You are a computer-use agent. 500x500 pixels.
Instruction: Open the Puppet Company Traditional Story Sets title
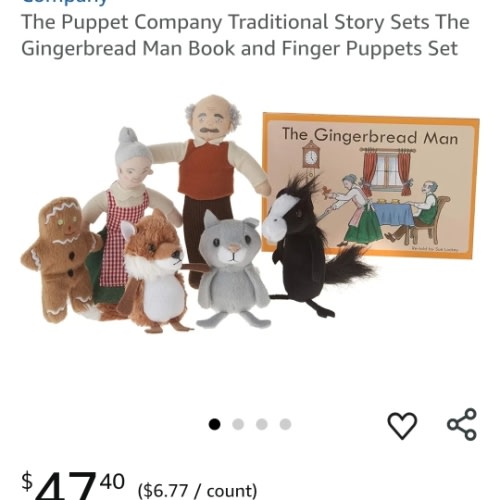click(x=246, y=35)
